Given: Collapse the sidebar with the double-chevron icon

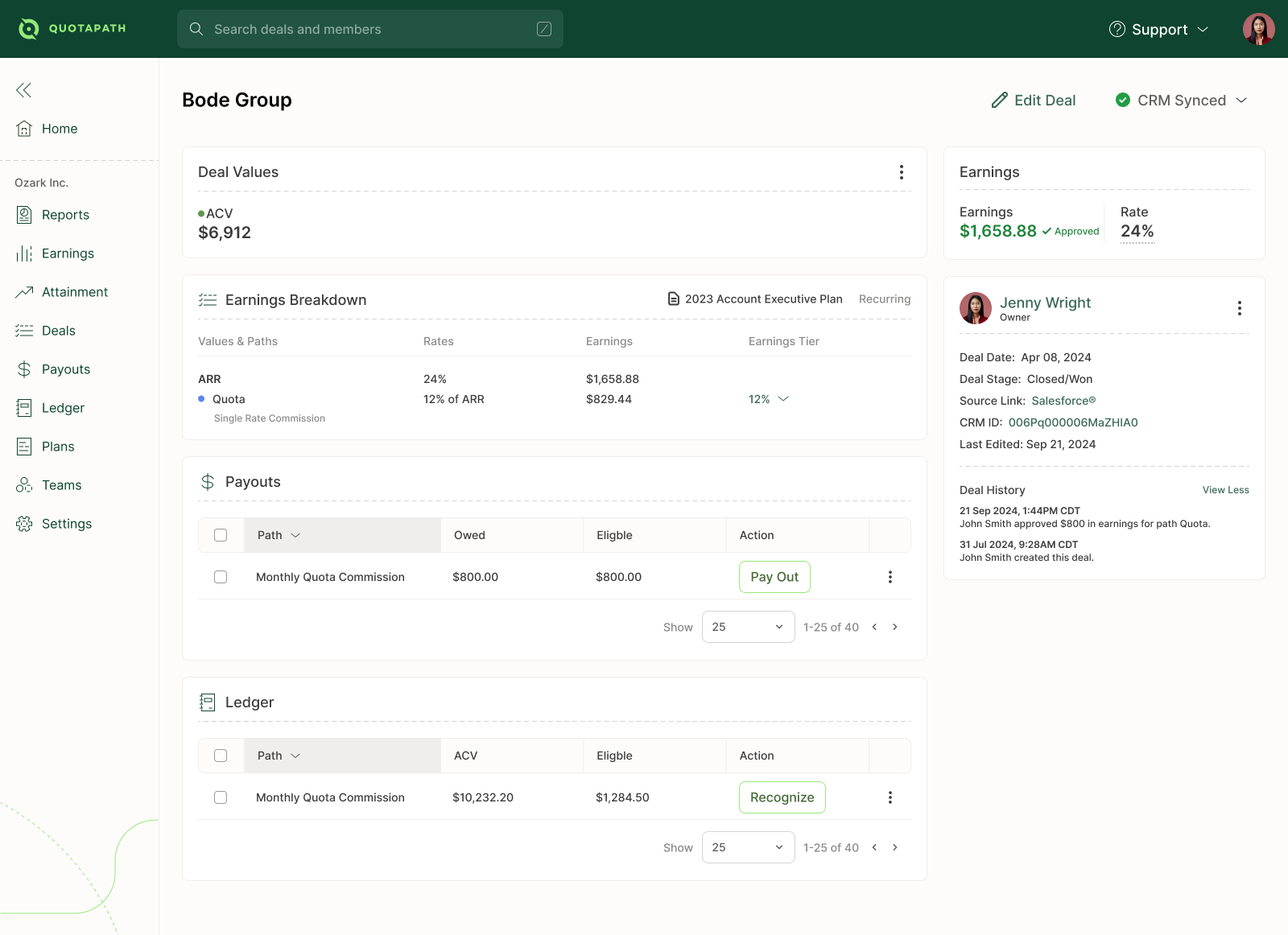Looking at the screenshot, I should click(x=23, y=90).
